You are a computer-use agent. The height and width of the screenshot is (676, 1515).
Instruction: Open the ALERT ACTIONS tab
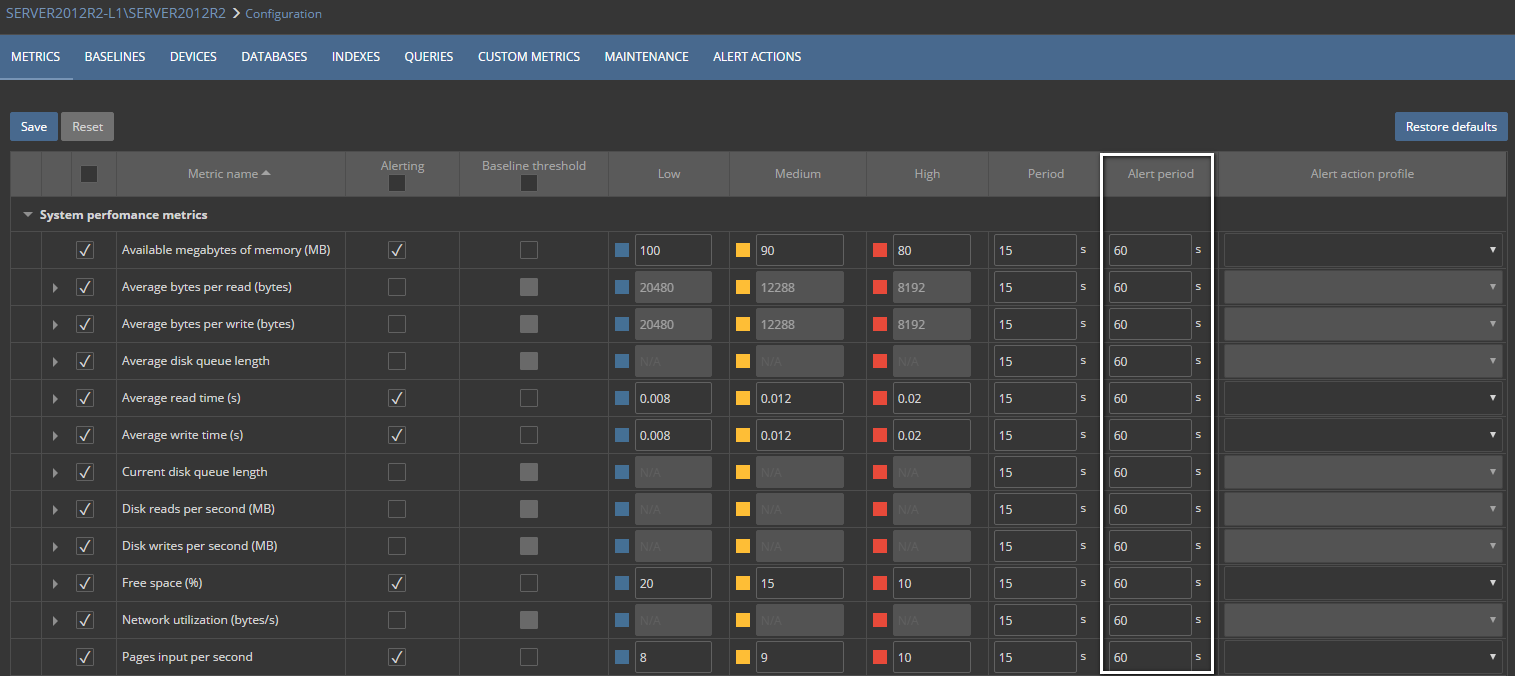[757, 57]
